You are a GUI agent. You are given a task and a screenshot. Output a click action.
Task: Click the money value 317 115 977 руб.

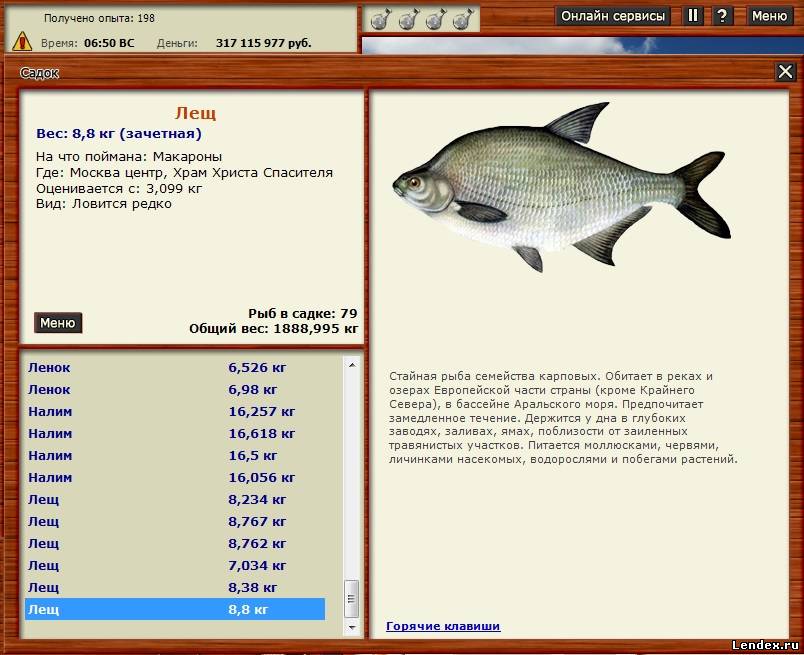(264, 43)
